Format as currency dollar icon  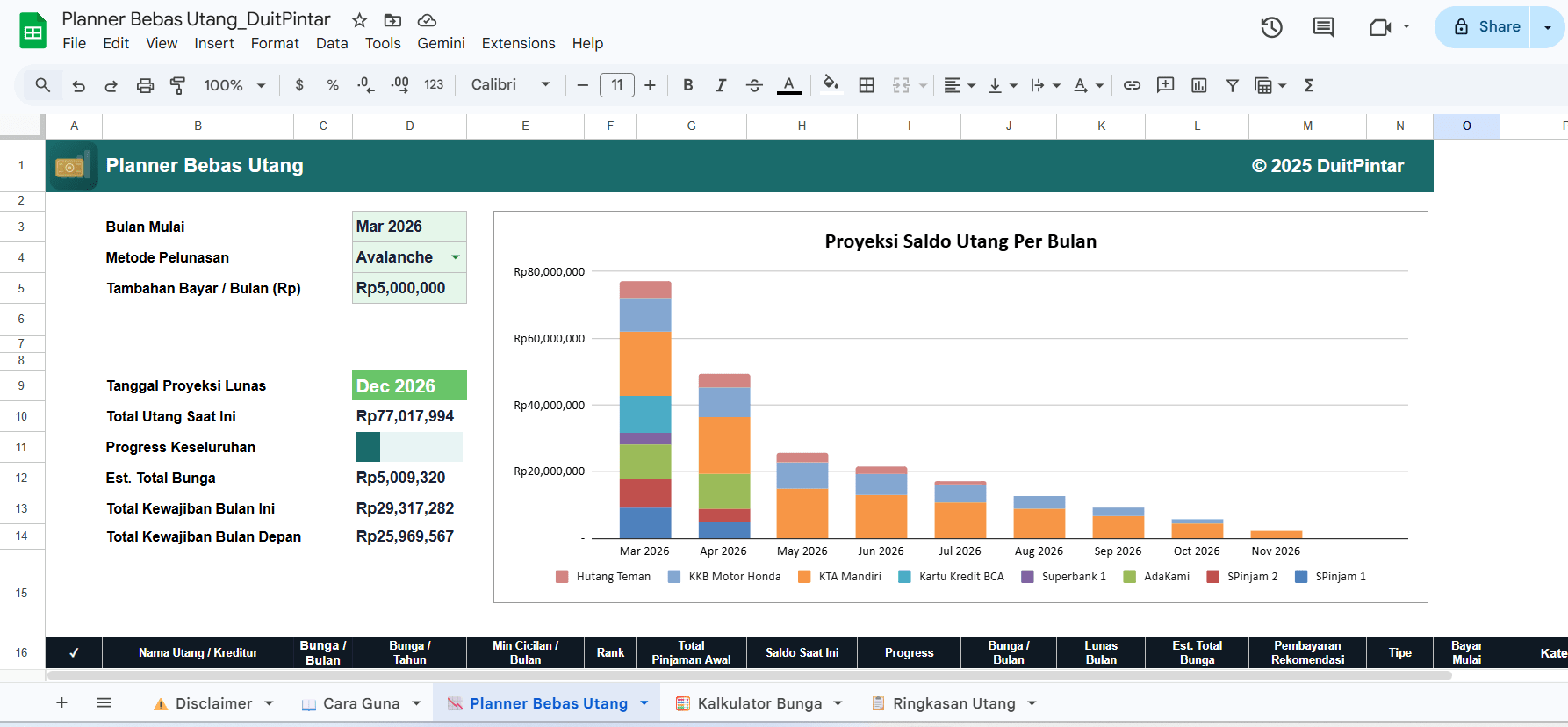299,85
